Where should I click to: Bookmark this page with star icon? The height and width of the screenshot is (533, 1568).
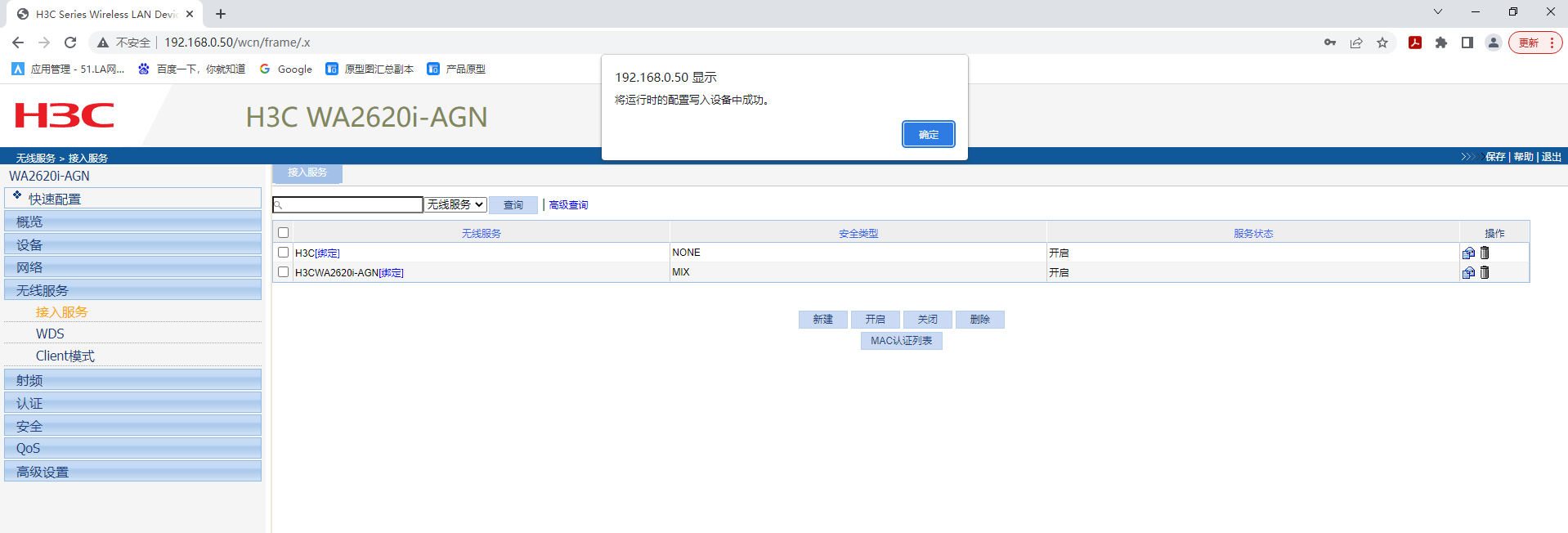coord(1382,43)
